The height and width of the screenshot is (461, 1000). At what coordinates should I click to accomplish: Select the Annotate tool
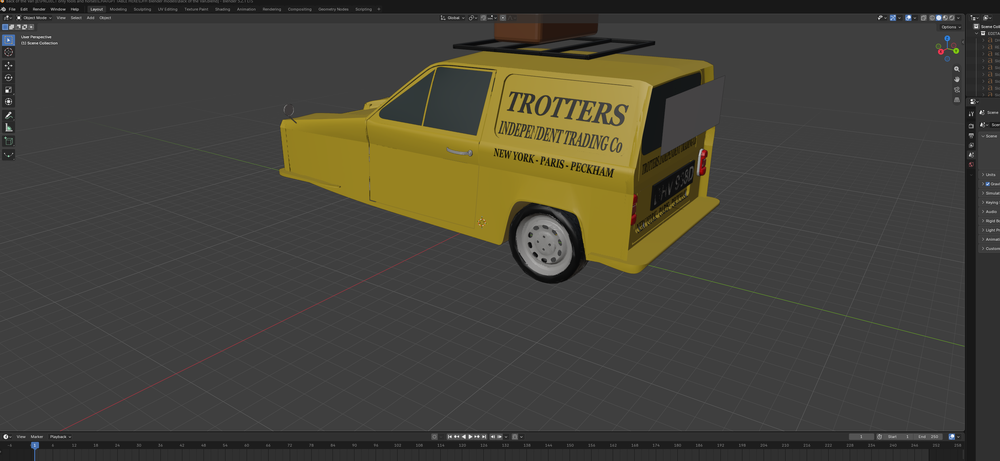tap(8, 115)
